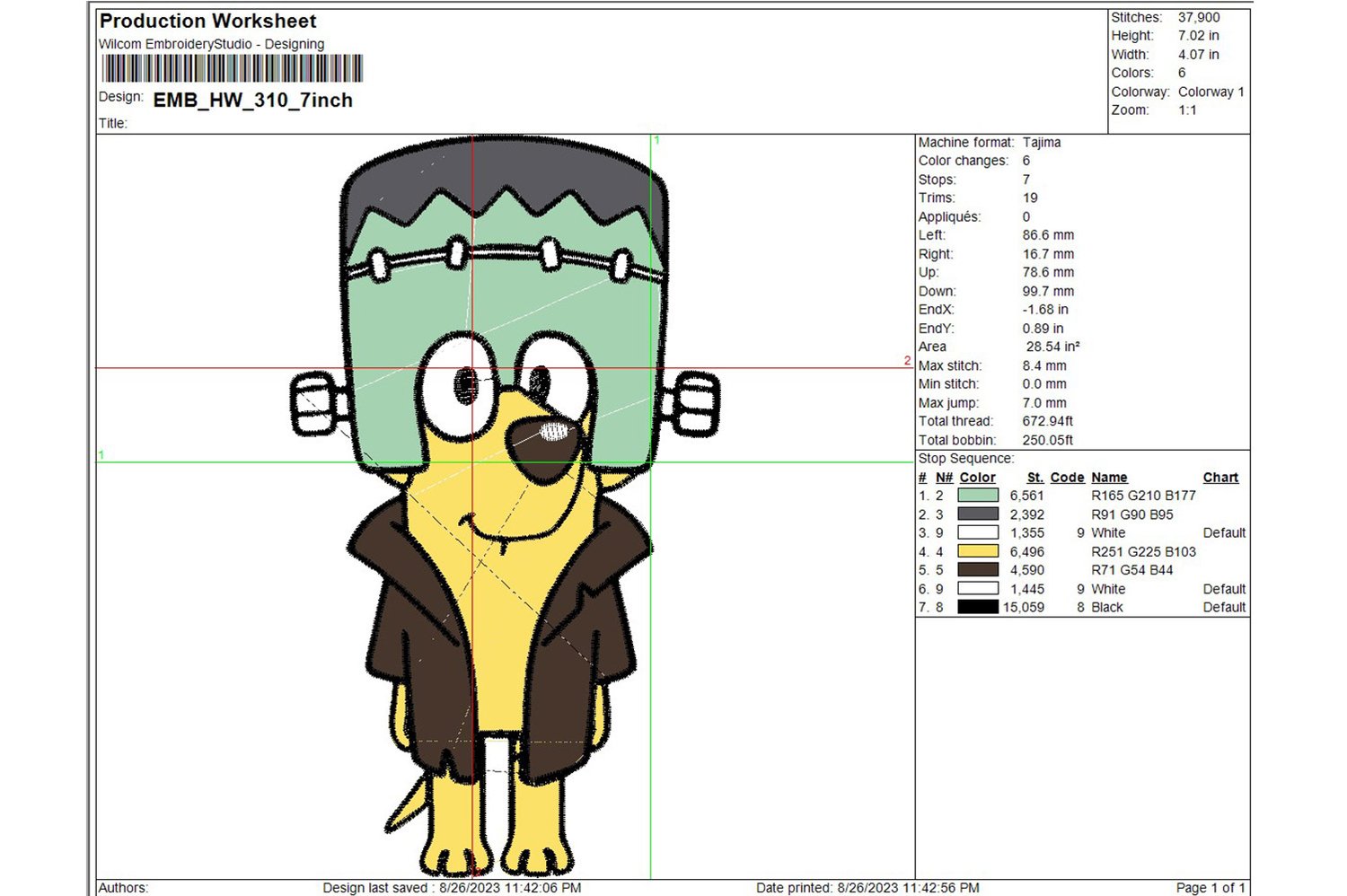The height and width of the screenshot is (896, 1347).
Task: Select the Width value 4.07 in
Action: (1199, 55)
